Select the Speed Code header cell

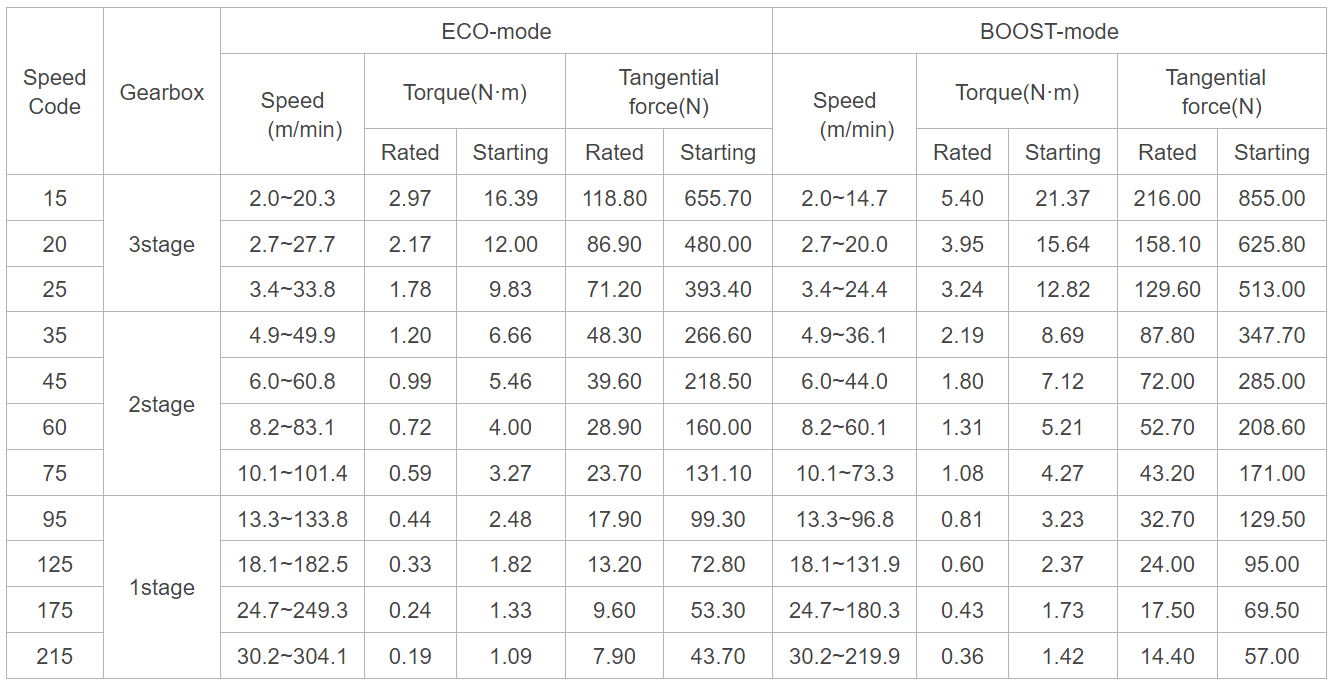pyautogui.click(x=55, y=92)
